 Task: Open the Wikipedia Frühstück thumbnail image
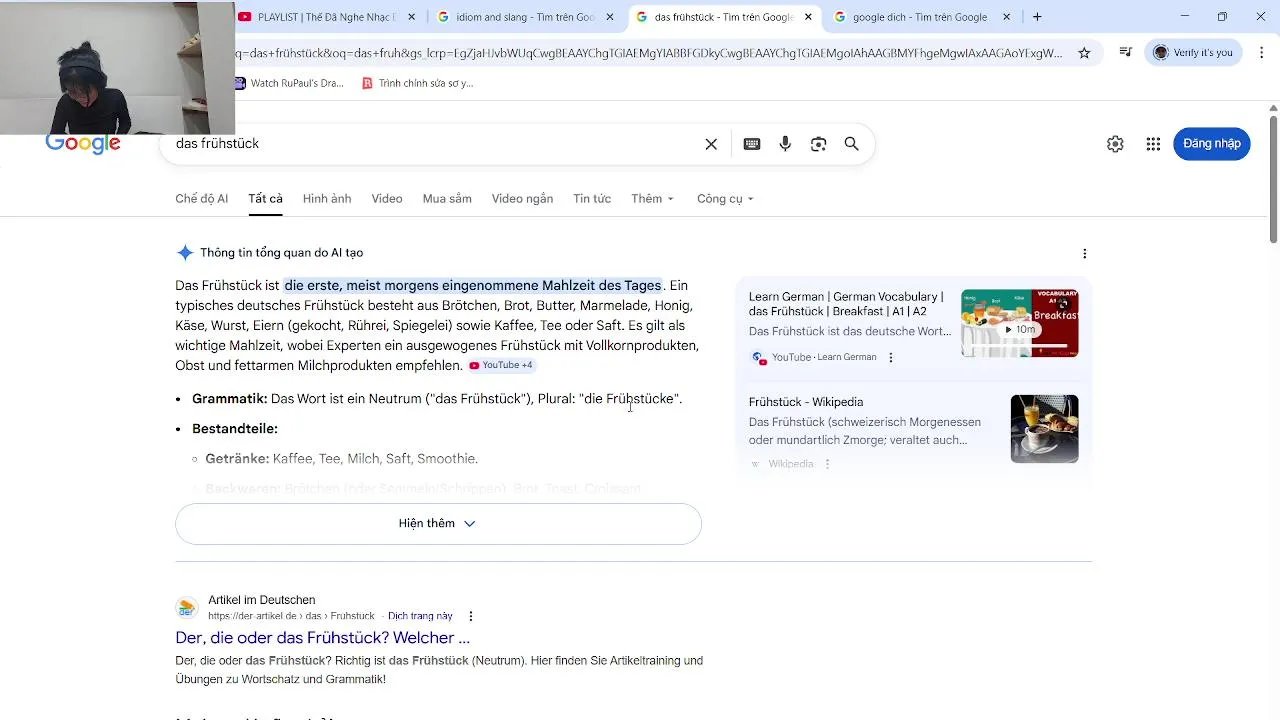[x=1044, y=429]
